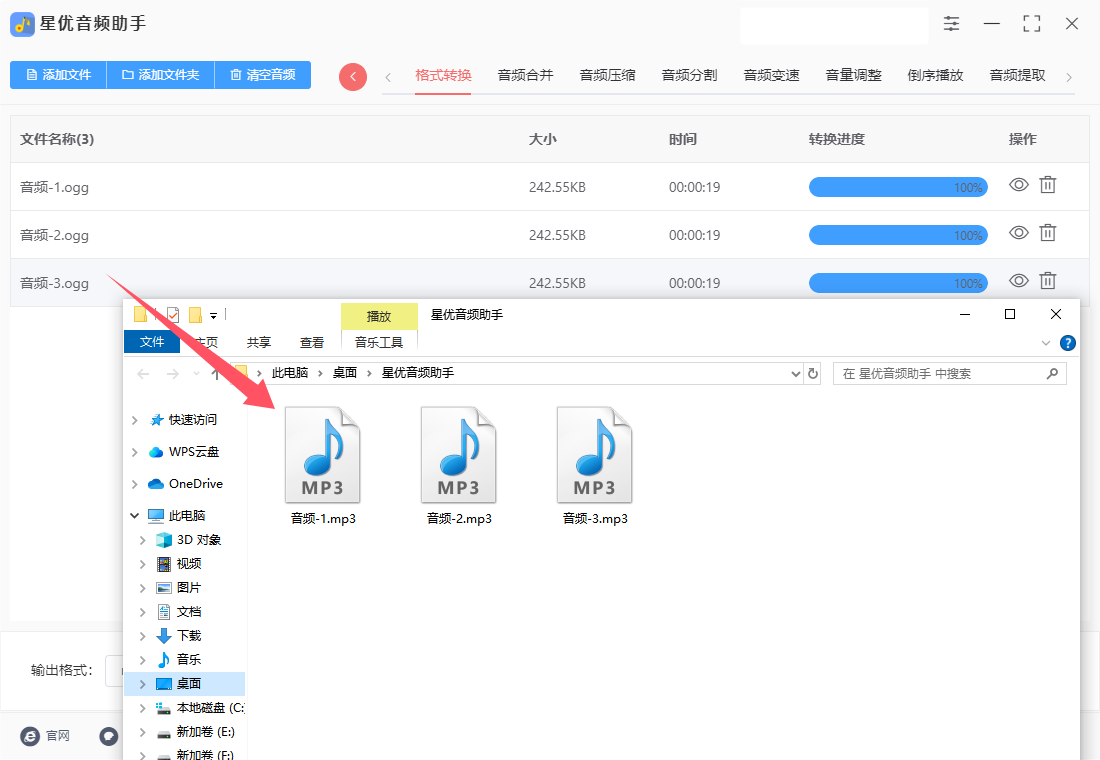Viewport: 1100px width, 760px height.
Task: Click the New Folder icon in Explorer title bar
Action: pos(195,314)
